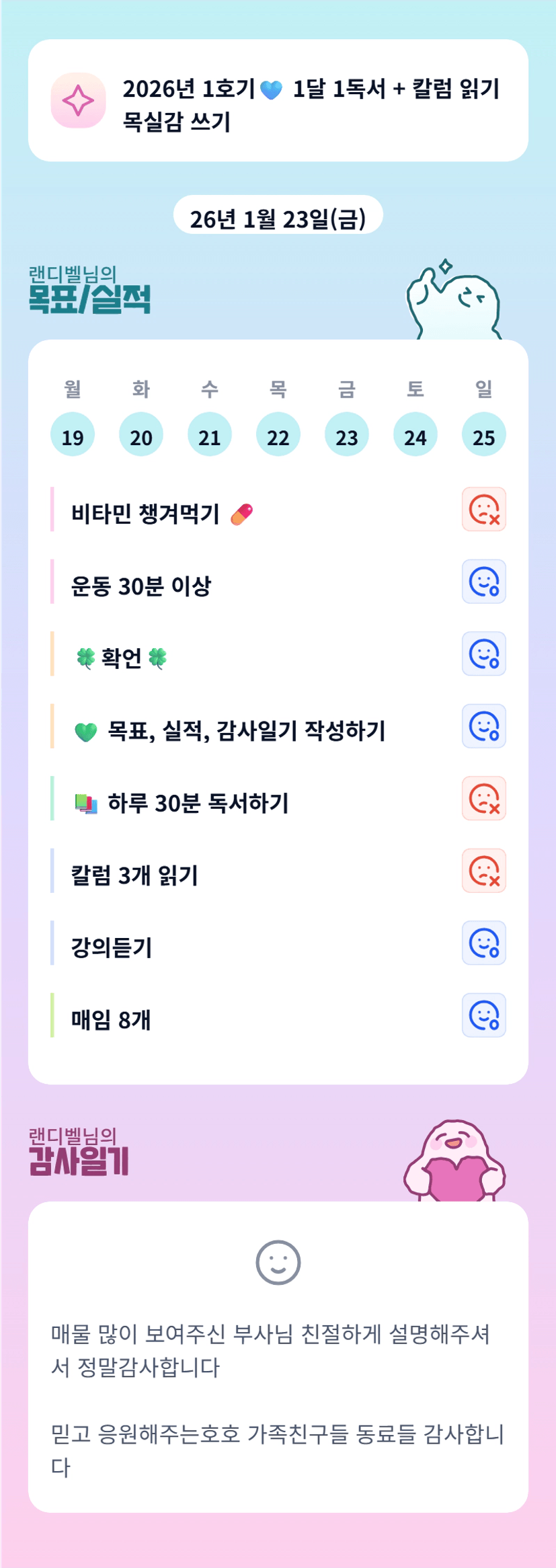Click failed face icon for 칼럼 3개 읽기

(x=483, y=871)
